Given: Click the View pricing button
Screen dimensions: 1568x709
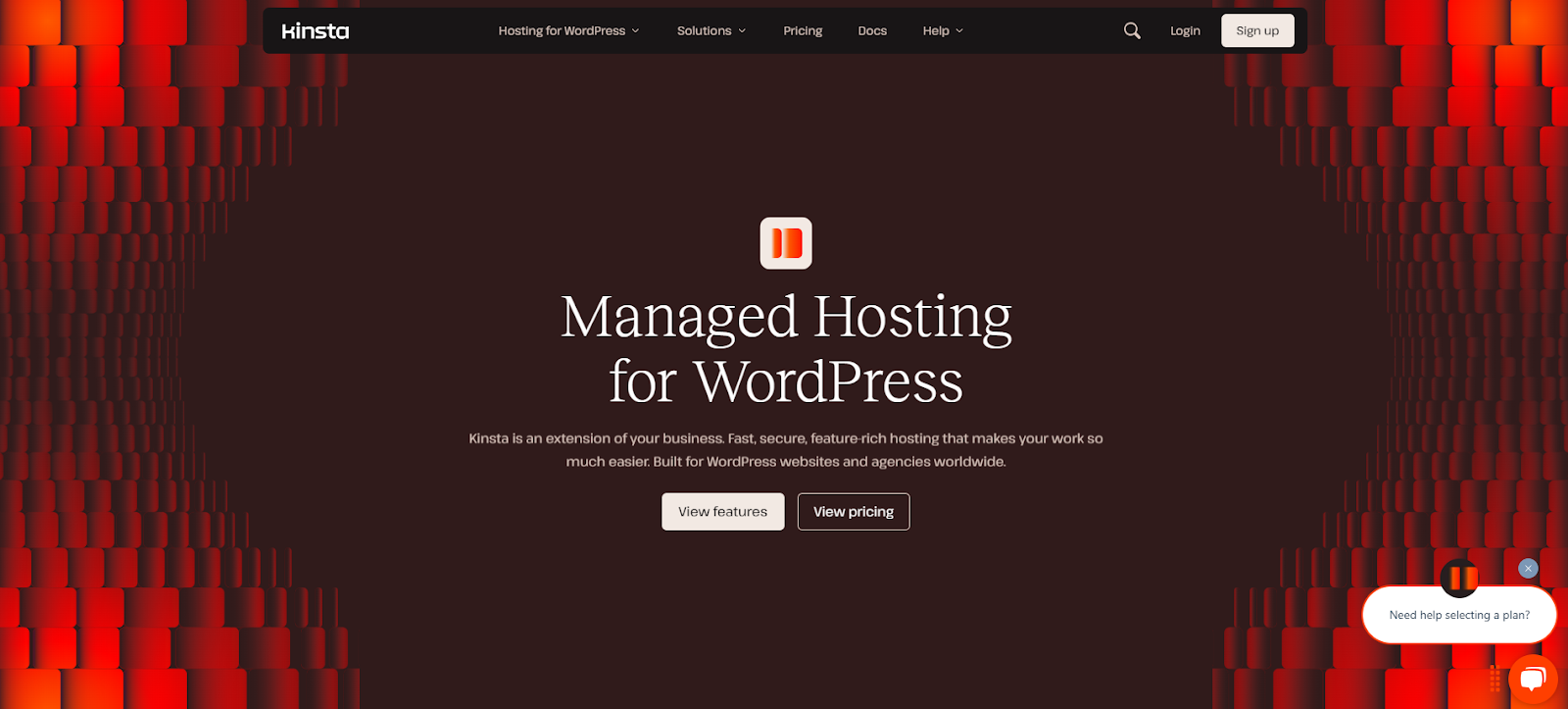Looking at the screenshot, I should [854, 512].
